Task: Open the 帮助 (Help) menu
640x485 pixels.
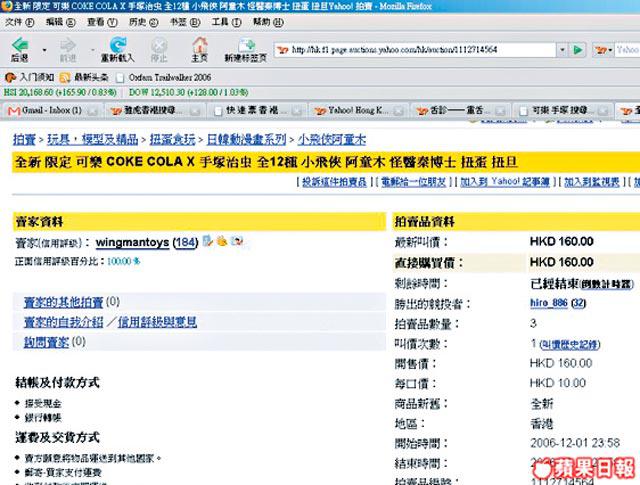Action: tap(268, 22)
